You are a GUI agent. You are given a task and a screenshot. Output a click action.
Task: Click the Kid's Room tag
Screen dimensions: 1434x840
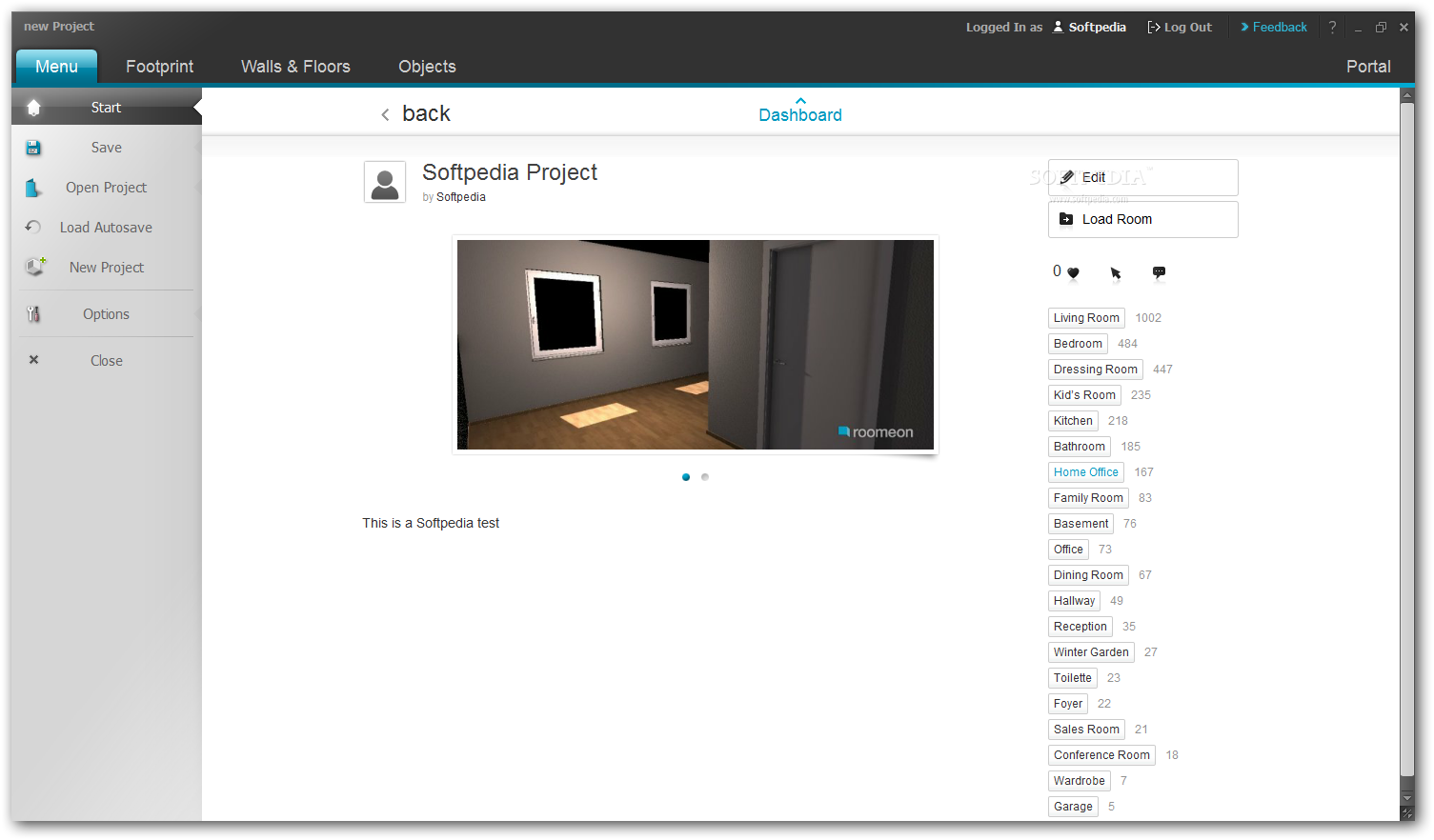pos(1084,395)
